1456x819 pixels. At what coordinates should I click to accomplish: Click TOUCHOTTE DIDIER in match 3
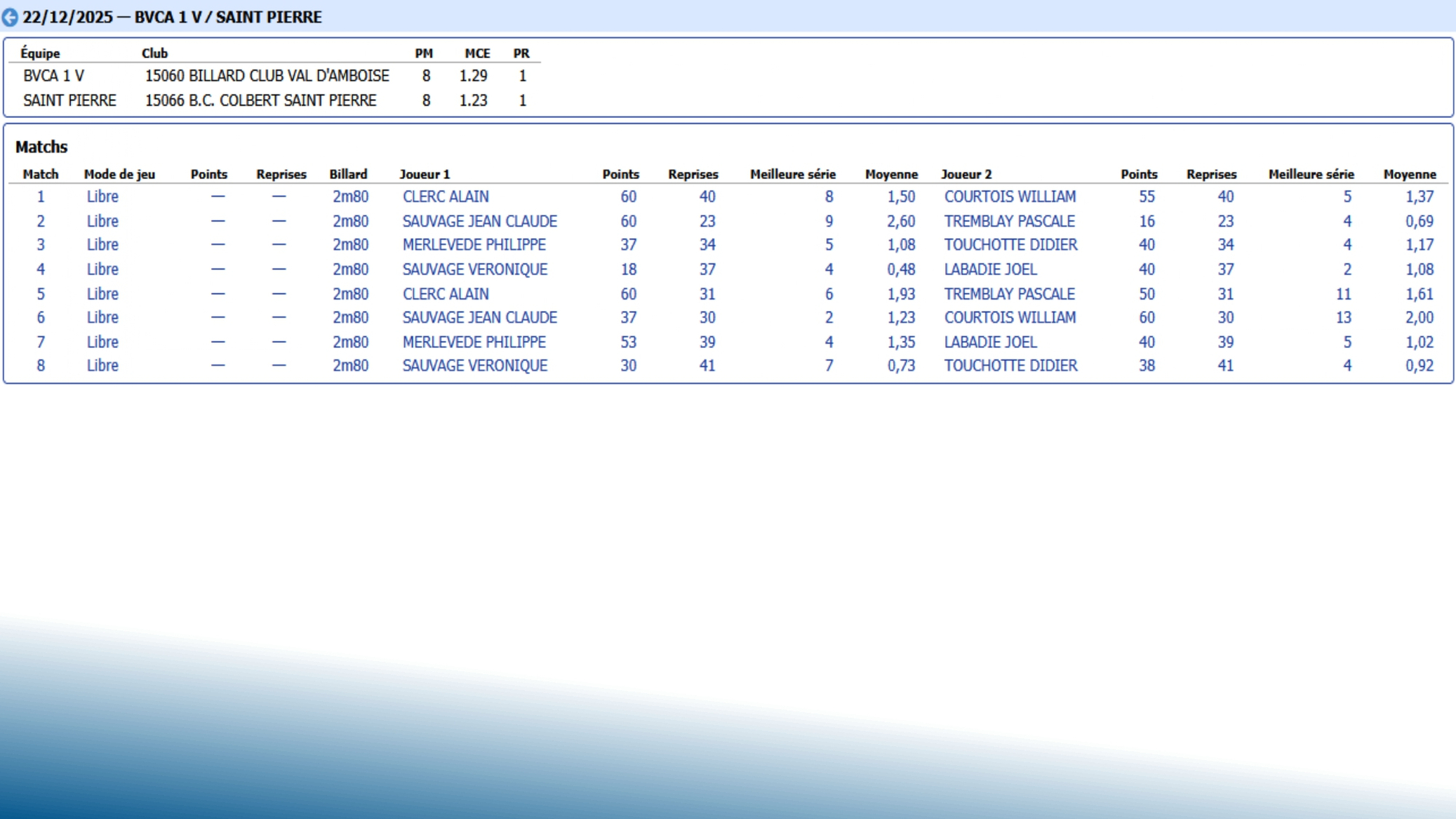[1010, 245]
